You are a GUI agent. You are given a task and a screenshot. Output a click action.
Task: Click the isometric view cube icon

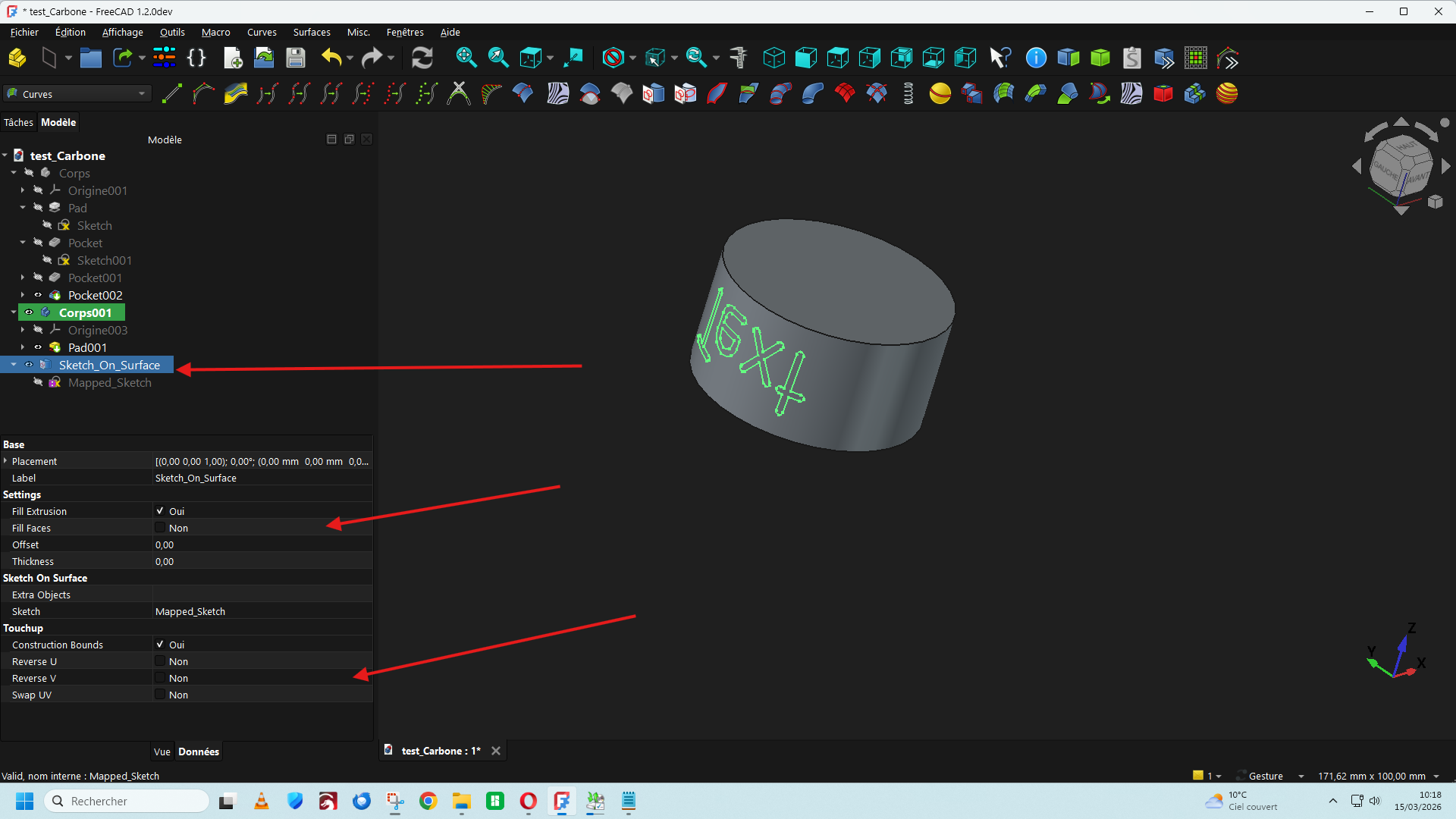(x=773, y=58)
